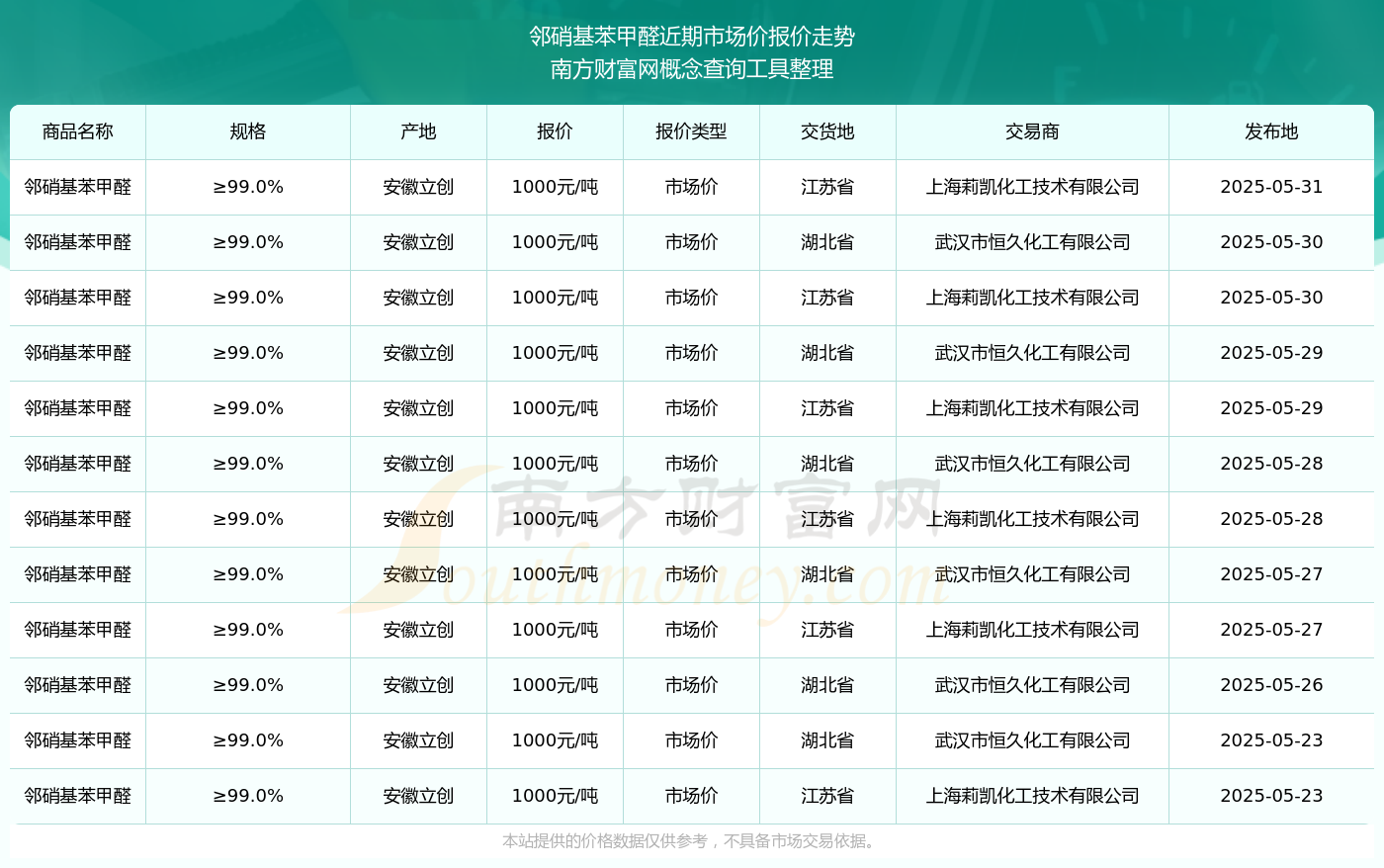
Task: Select the first row's 邻硝基苯甲醛 product name
Action: click(x=78, y=187)
